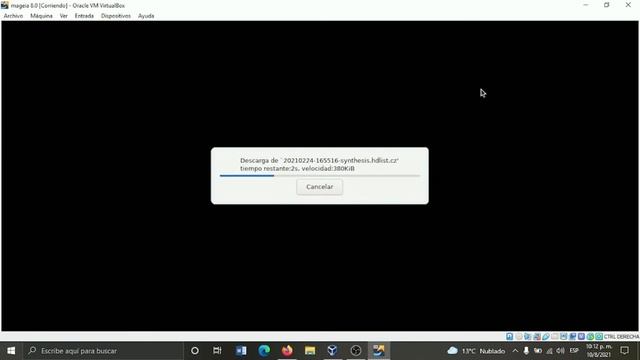Open the Ver menu
640x360 pixels.
(x=64, y=16)
